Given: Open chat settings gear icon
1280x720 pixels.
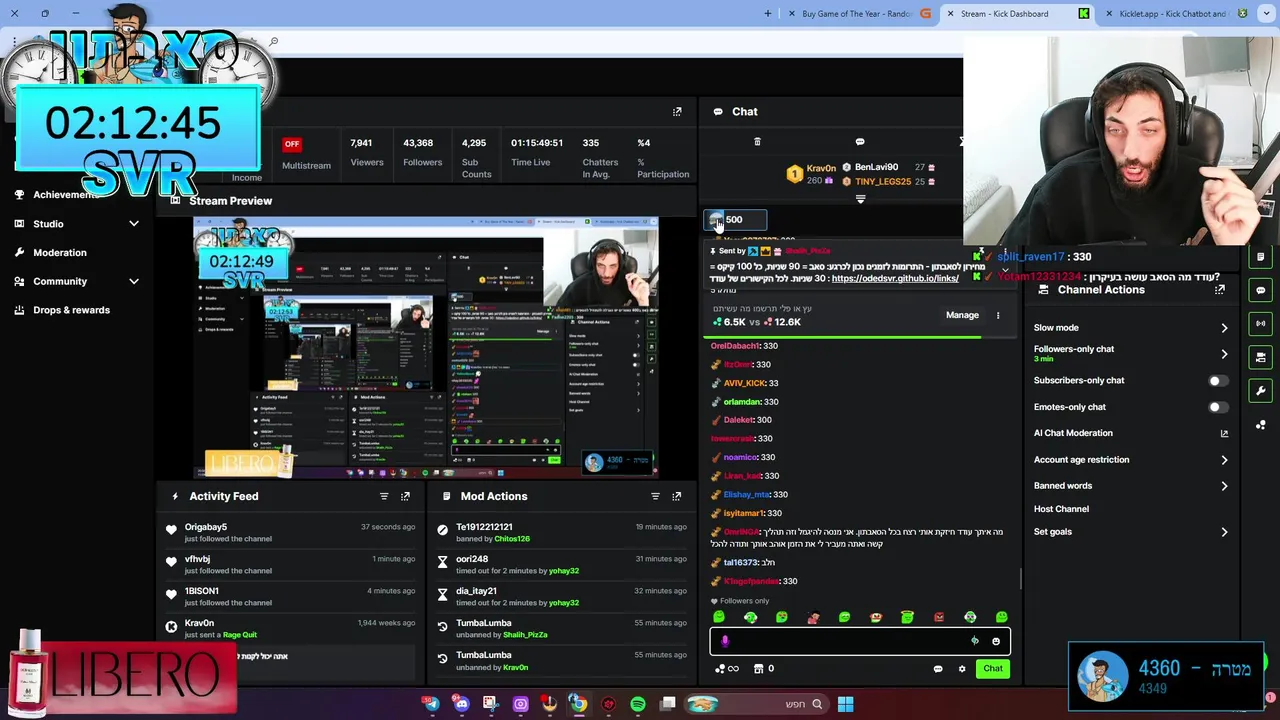Looking at the screenshot, I should 962,669.
